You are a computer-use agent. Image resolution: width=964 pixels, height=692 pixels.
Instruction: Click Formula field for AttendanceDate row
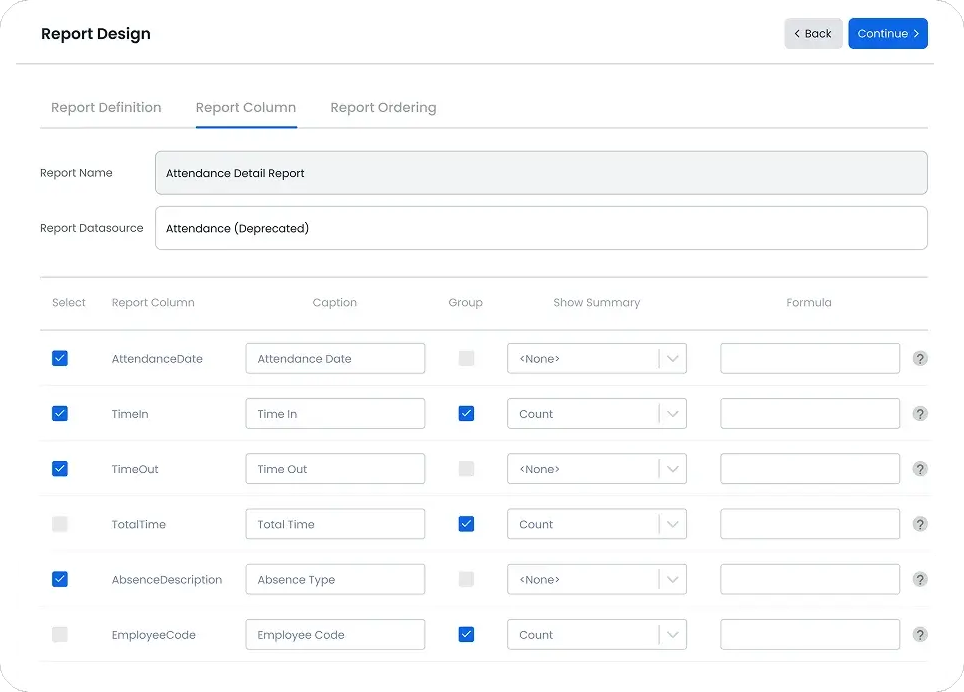pyautogui.click(x=810, y=358)
